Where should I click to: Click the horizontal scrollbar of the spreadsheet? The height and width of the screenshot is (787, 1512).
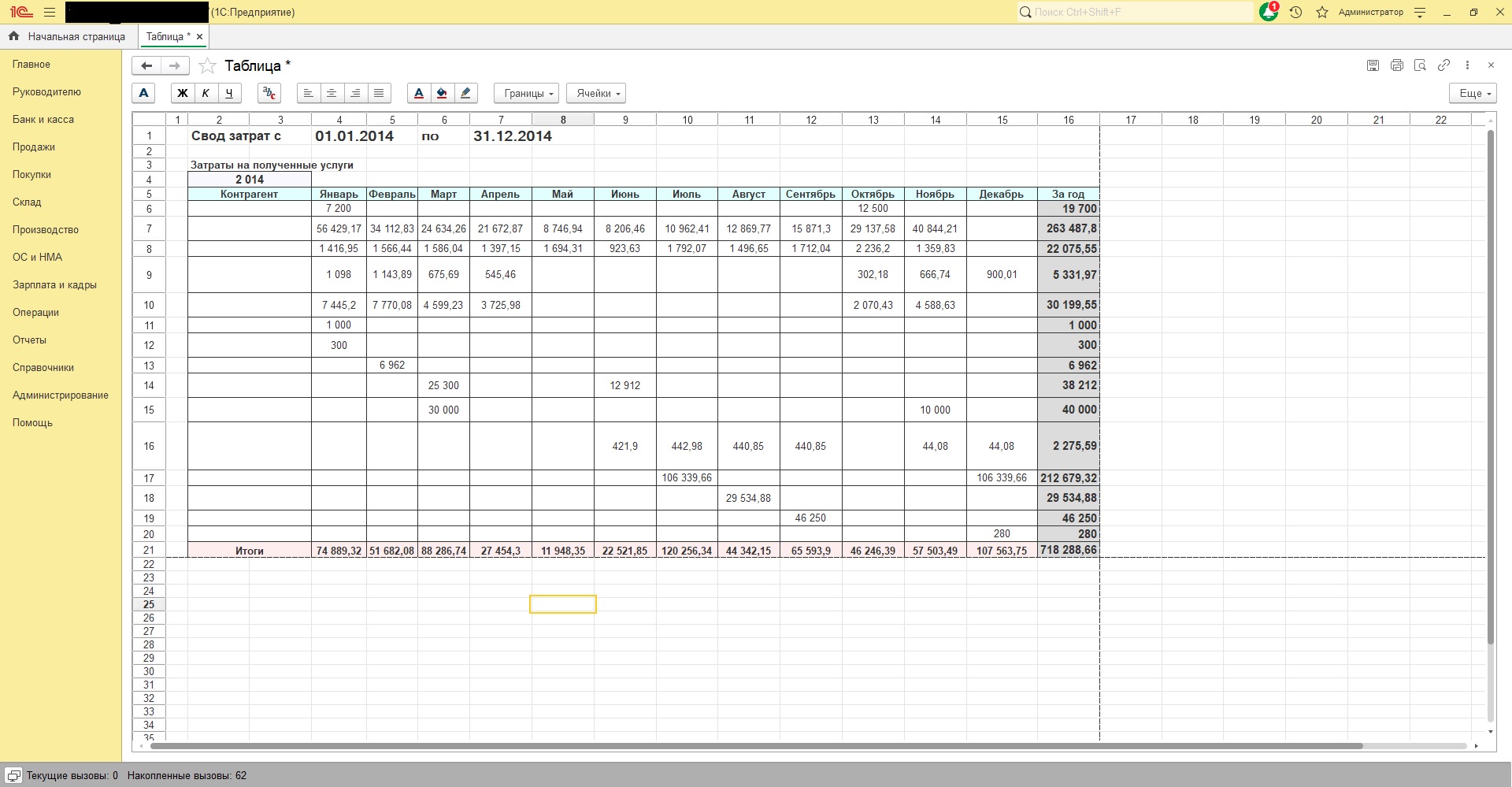pos(756,745)
